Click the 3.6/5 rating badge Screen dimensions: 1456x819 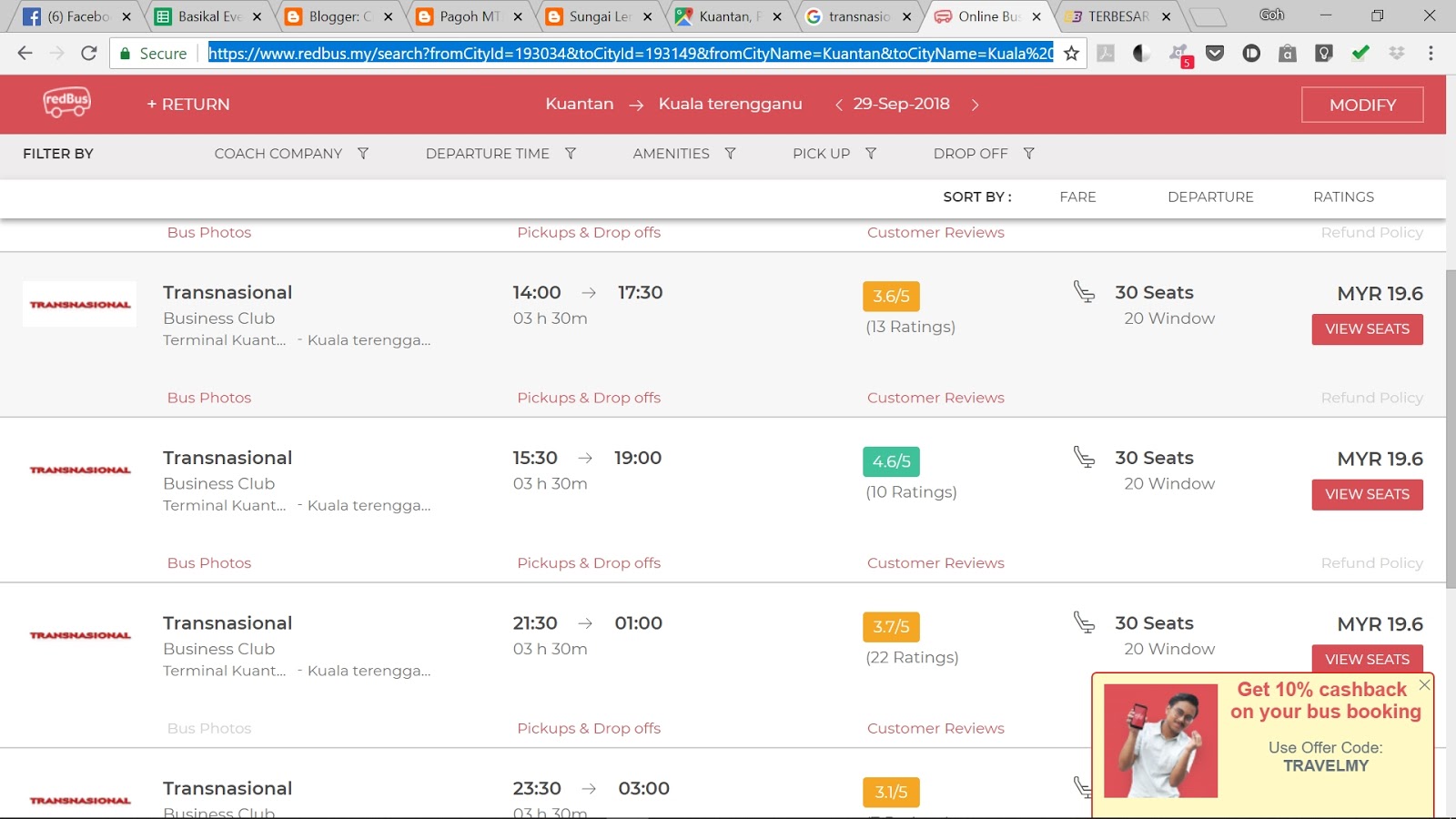pyautogui.click(x=891, y=296)
